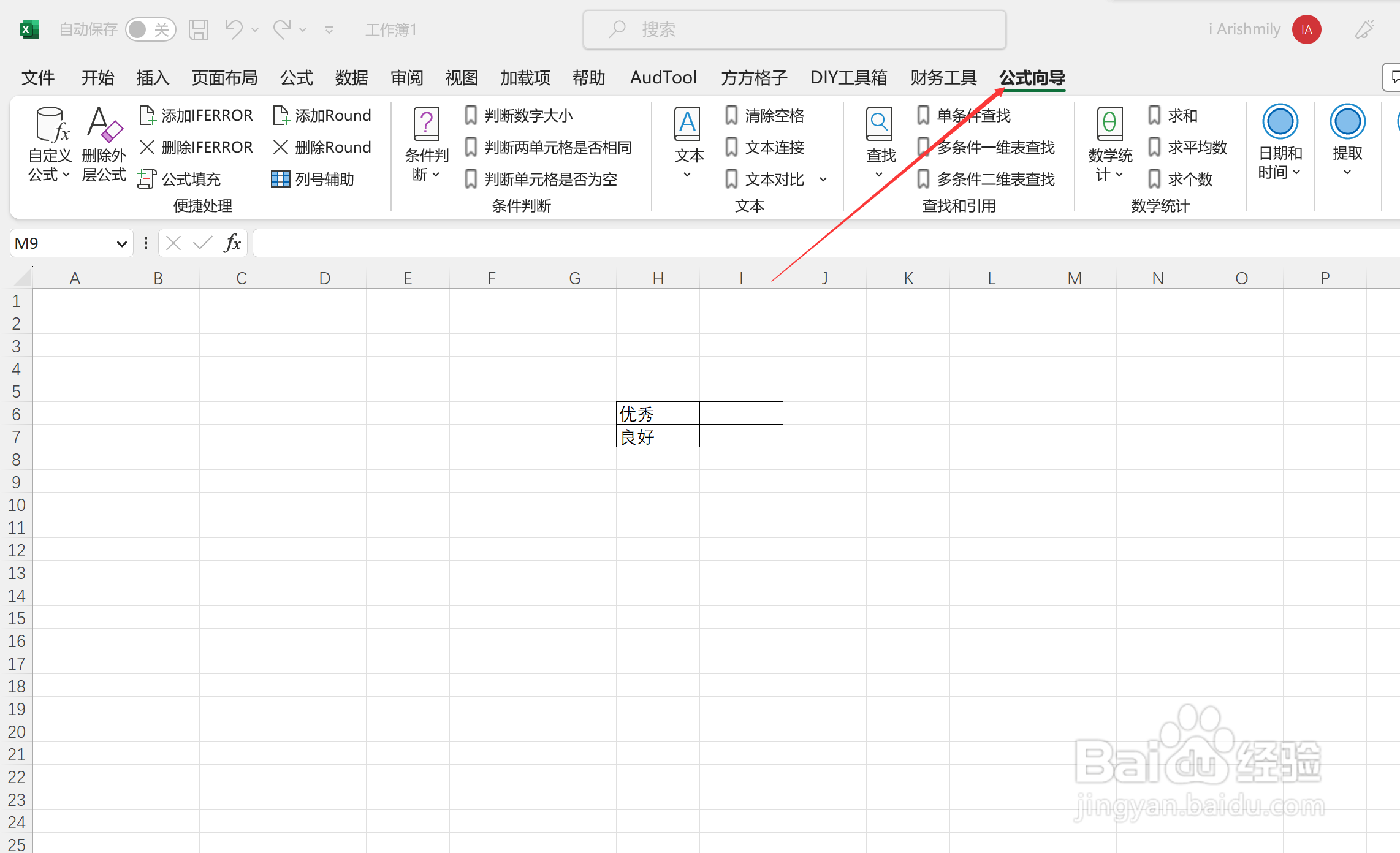Click 删除IFERROR button
This screenshot has width=1400, height=853.
click(x=196, y=147)
